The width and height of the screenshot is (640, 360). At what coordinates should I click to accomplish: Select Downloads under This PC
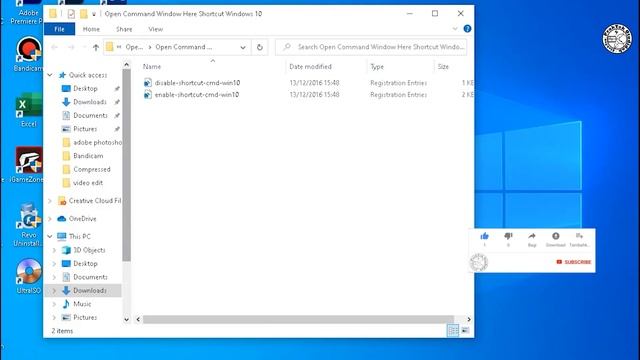click(89, 291)
